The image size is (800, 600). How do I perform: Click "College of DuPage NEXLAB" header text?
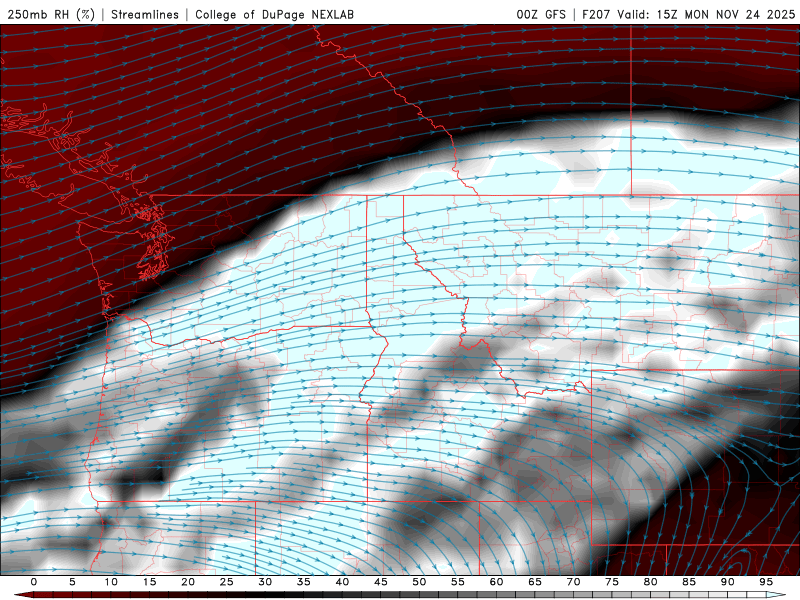click(274, 14)
